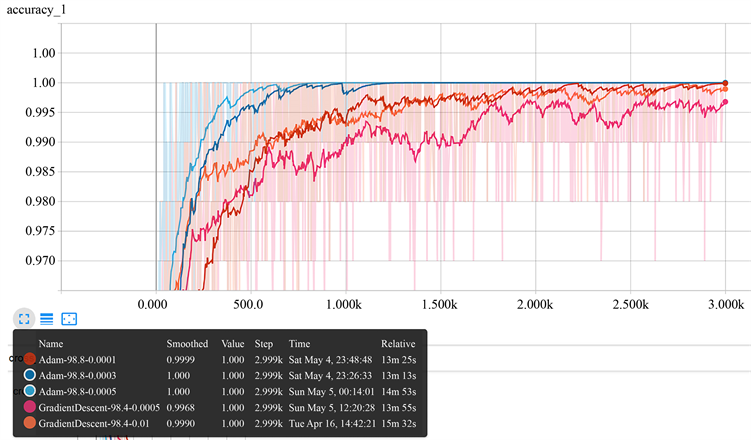
Task: Click the Adam-98.8-0.0005 light blue circle
Action: point(29,390)
